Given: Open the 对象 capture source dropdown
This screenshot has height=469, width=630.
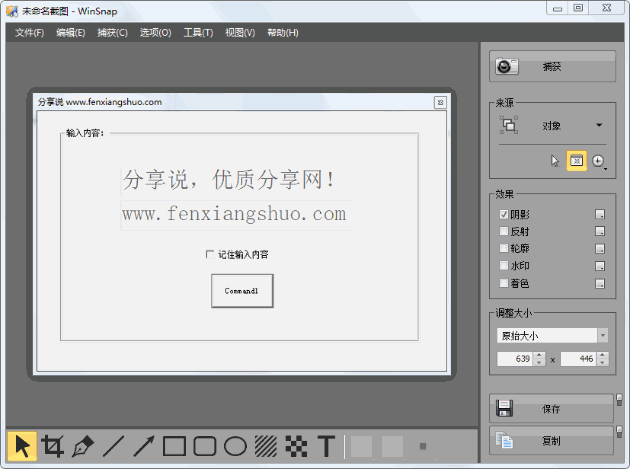Looking at the screenshot, I should (x=599, y=126).
